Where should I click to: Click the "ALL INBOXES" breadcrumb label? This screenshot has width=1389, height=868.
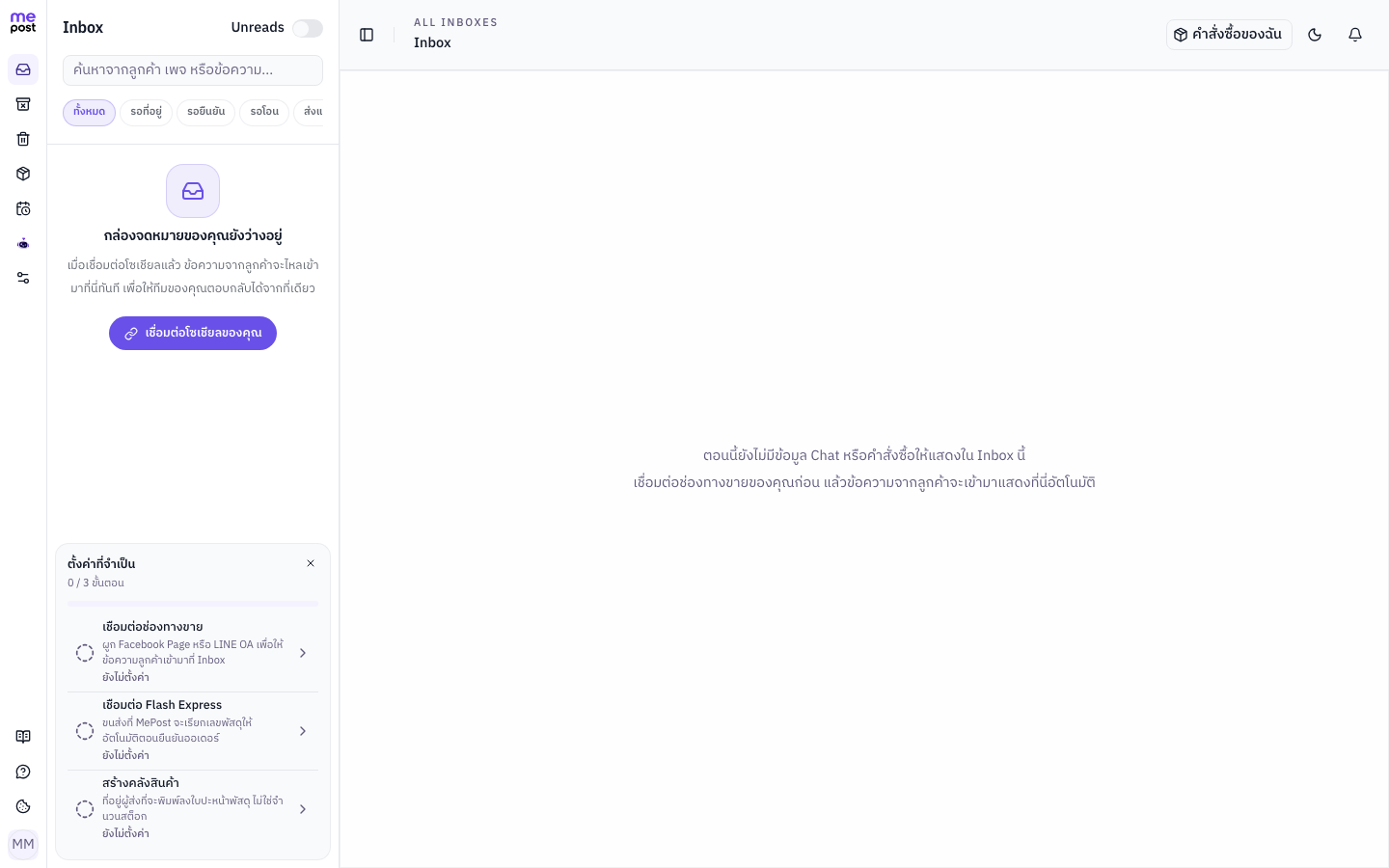(x=455, y=22)
